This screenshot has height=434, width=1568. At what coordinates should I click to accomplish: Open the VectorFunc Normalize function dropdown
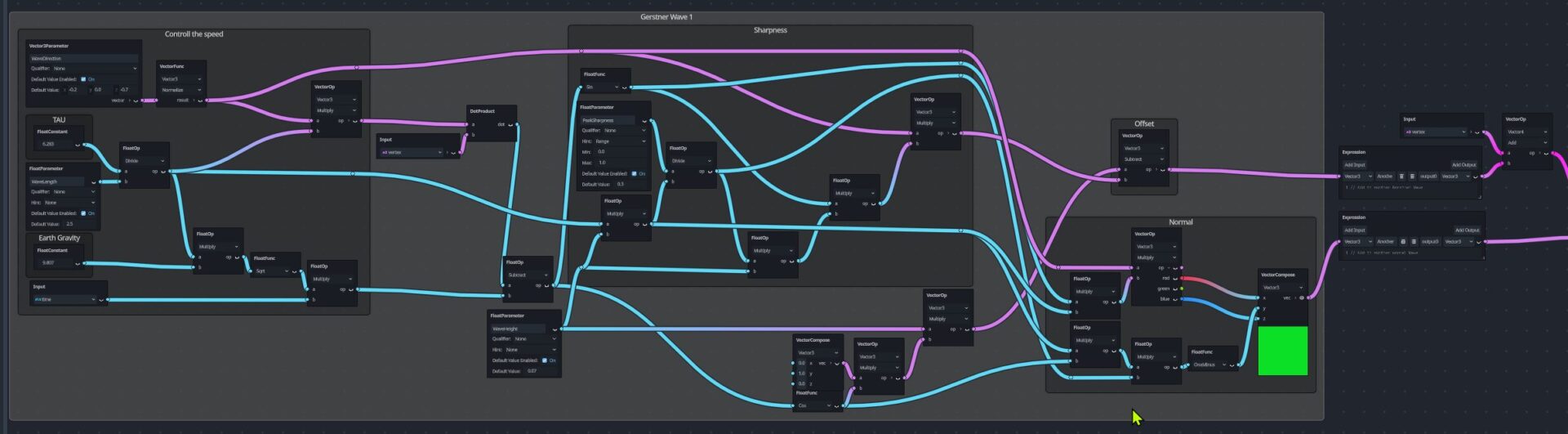click(180, 90)
